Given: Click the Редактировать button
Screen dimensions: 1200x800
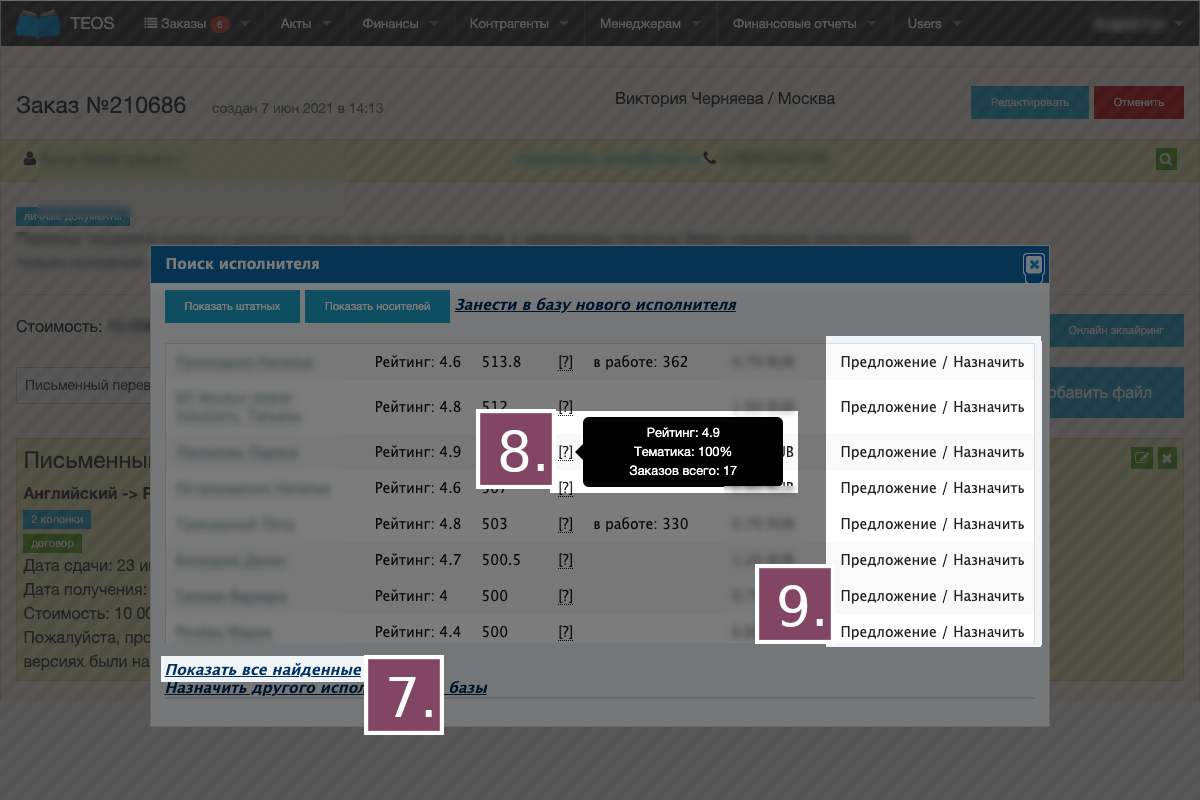Looking at the screenshot, I should [x=1029, y=102].
